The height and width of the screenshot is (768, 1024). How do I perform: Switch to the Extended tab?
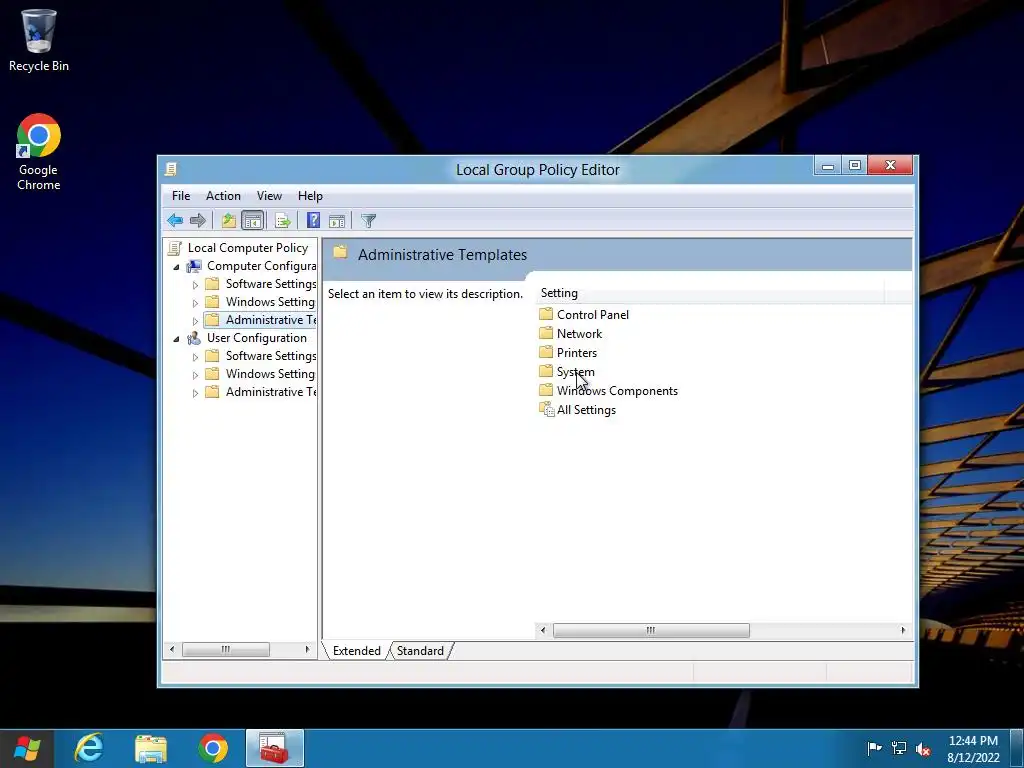click(x=357, y=650)
